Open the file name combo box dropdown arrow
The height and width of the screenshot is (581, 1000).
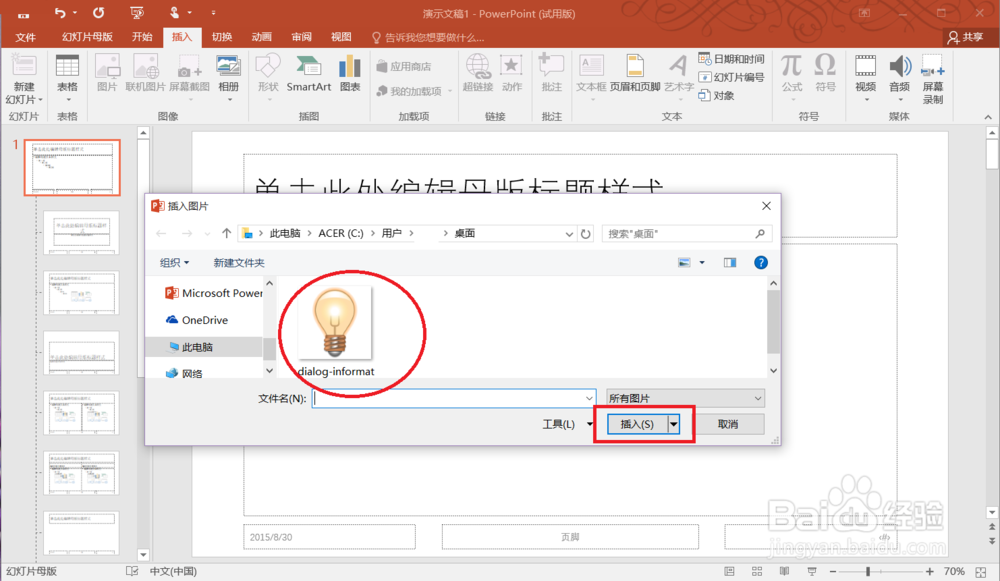(x=589, y=399)
